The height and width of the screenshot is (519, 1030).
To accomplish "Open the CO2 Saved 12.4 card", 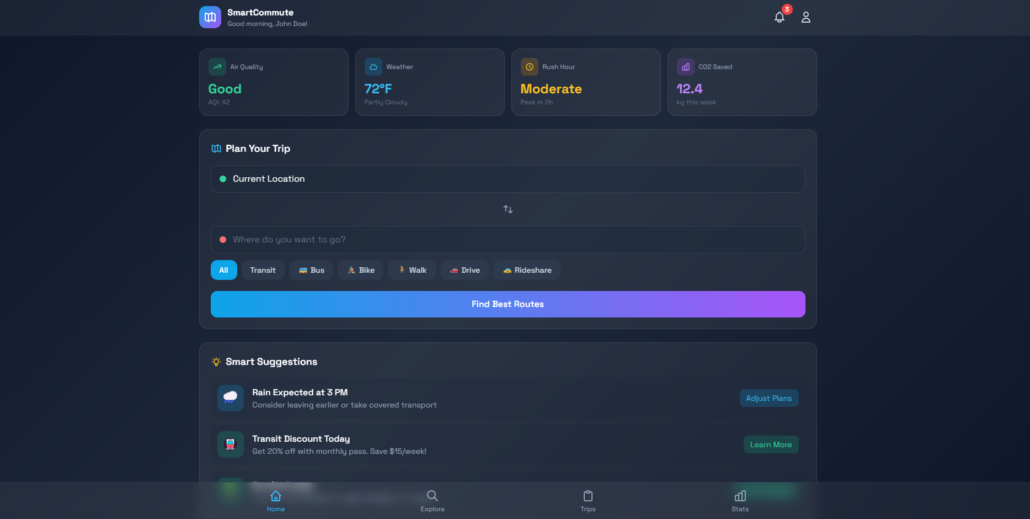I will (x=742, y=82).
